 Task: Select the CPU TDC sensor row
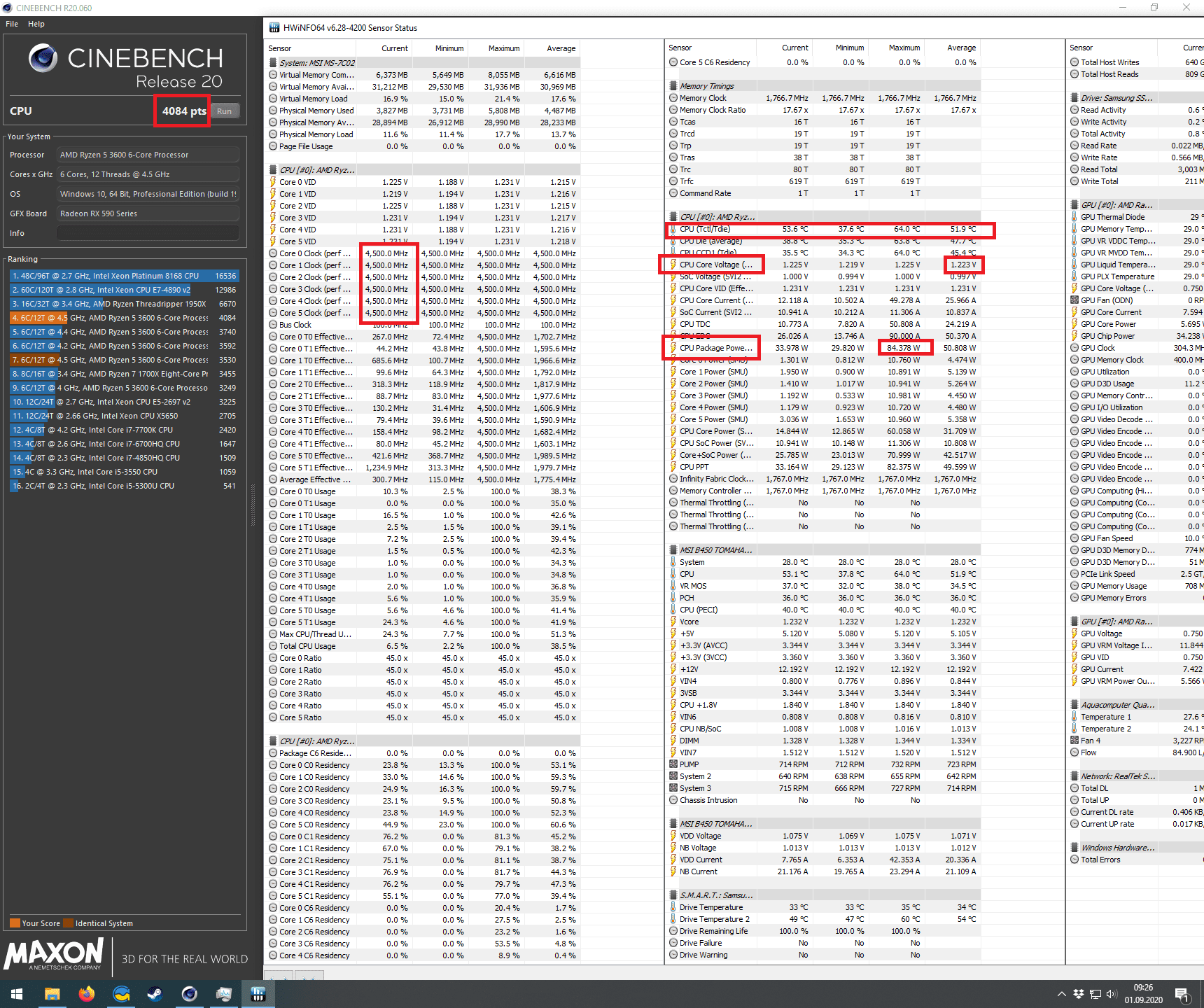point(824,324)
